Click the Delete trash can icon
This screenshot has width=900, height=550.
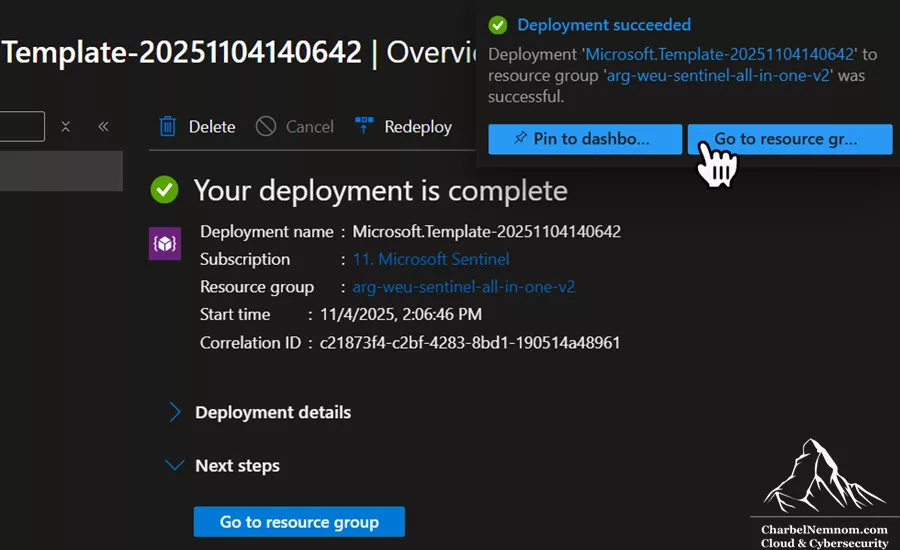point(167,126)
